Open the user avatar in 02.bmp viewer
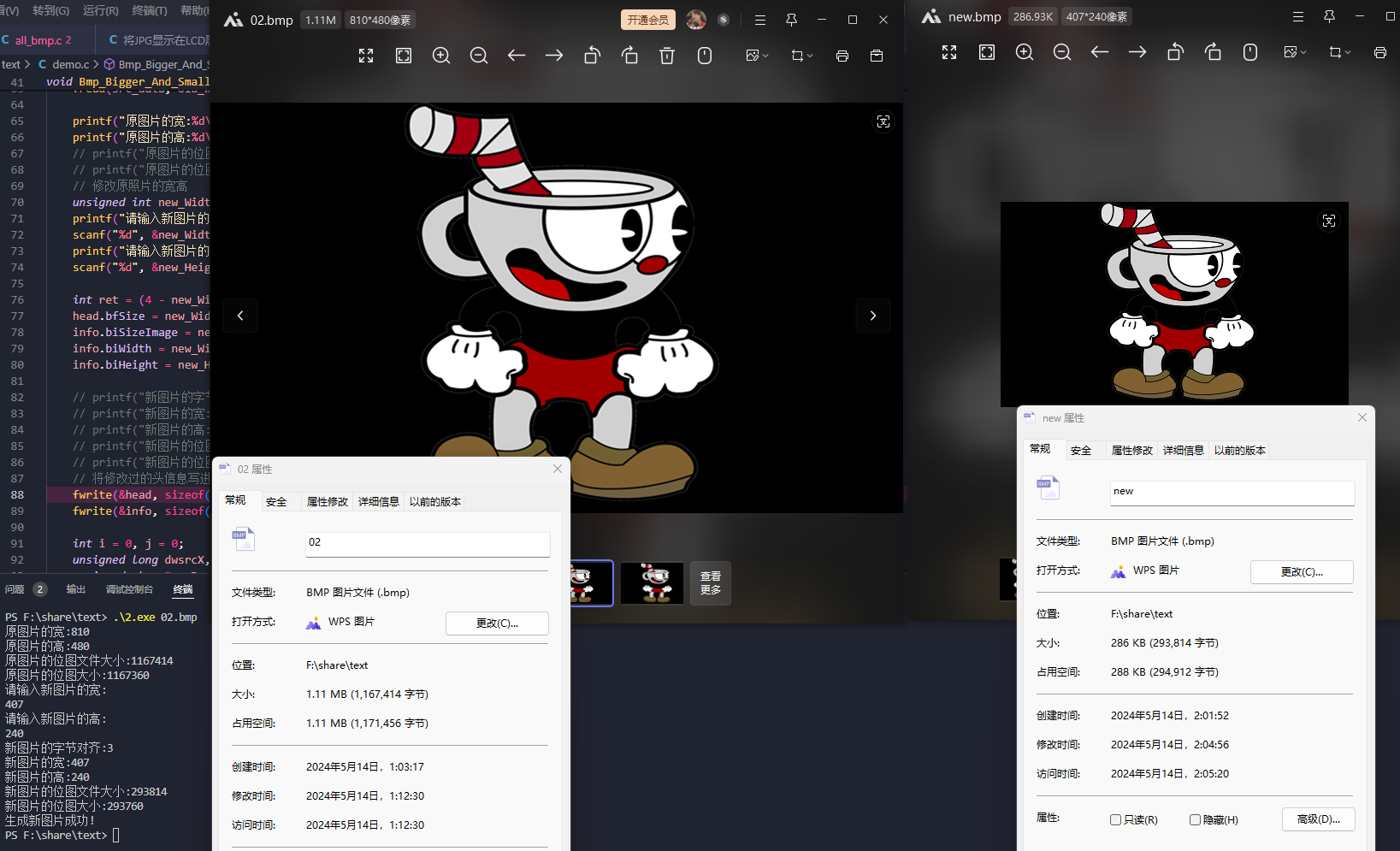The height and width of the screenshot is (851, 1400). click(x=696, y=20)
